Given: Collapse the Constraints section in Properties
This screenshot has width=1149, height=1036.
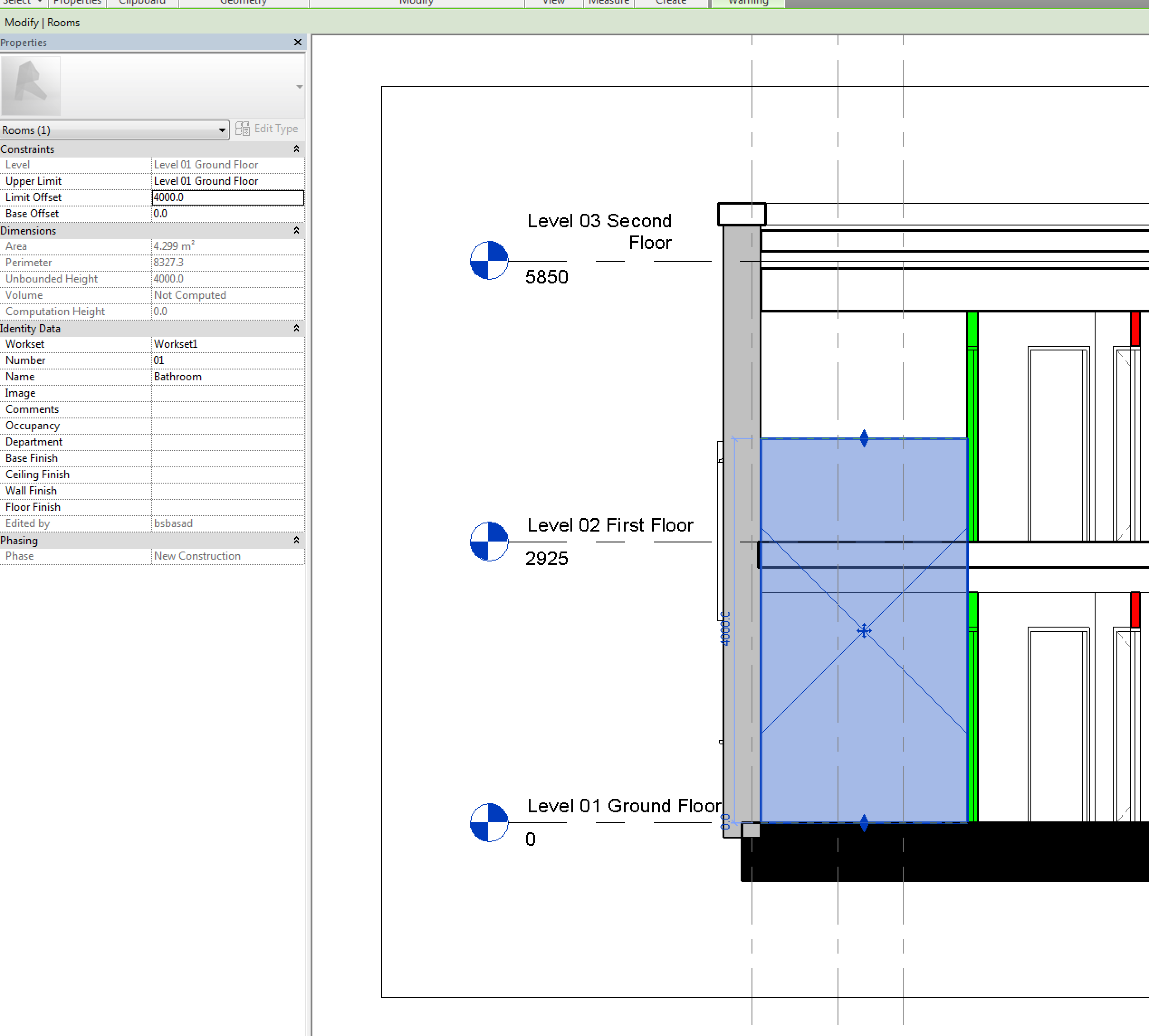Looking at the screenshot, I should click(x=297, y=149).
